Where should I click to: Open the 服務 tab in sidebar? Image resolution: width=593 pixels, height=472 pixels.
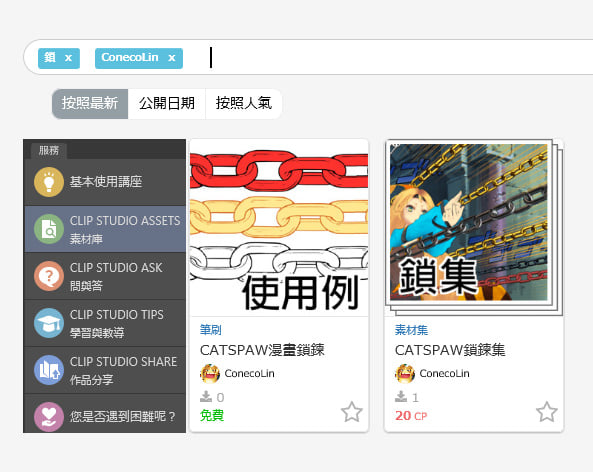tap(49, 151)
